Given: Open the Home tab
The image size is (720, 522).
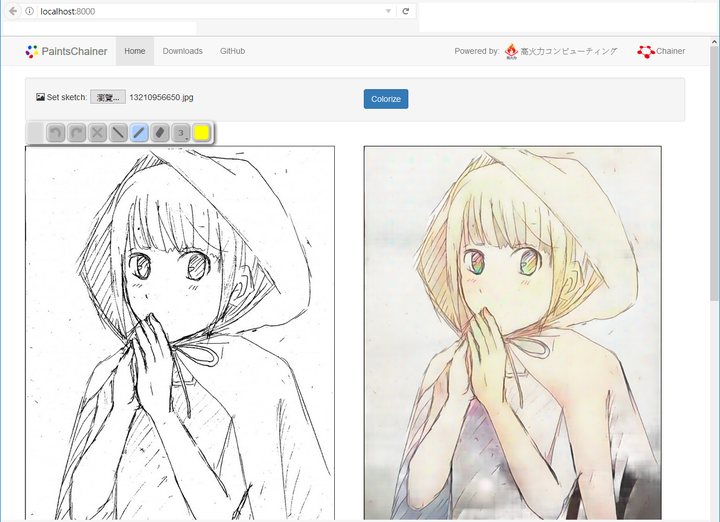Looking at the screenshot, I should click(135, 51).
